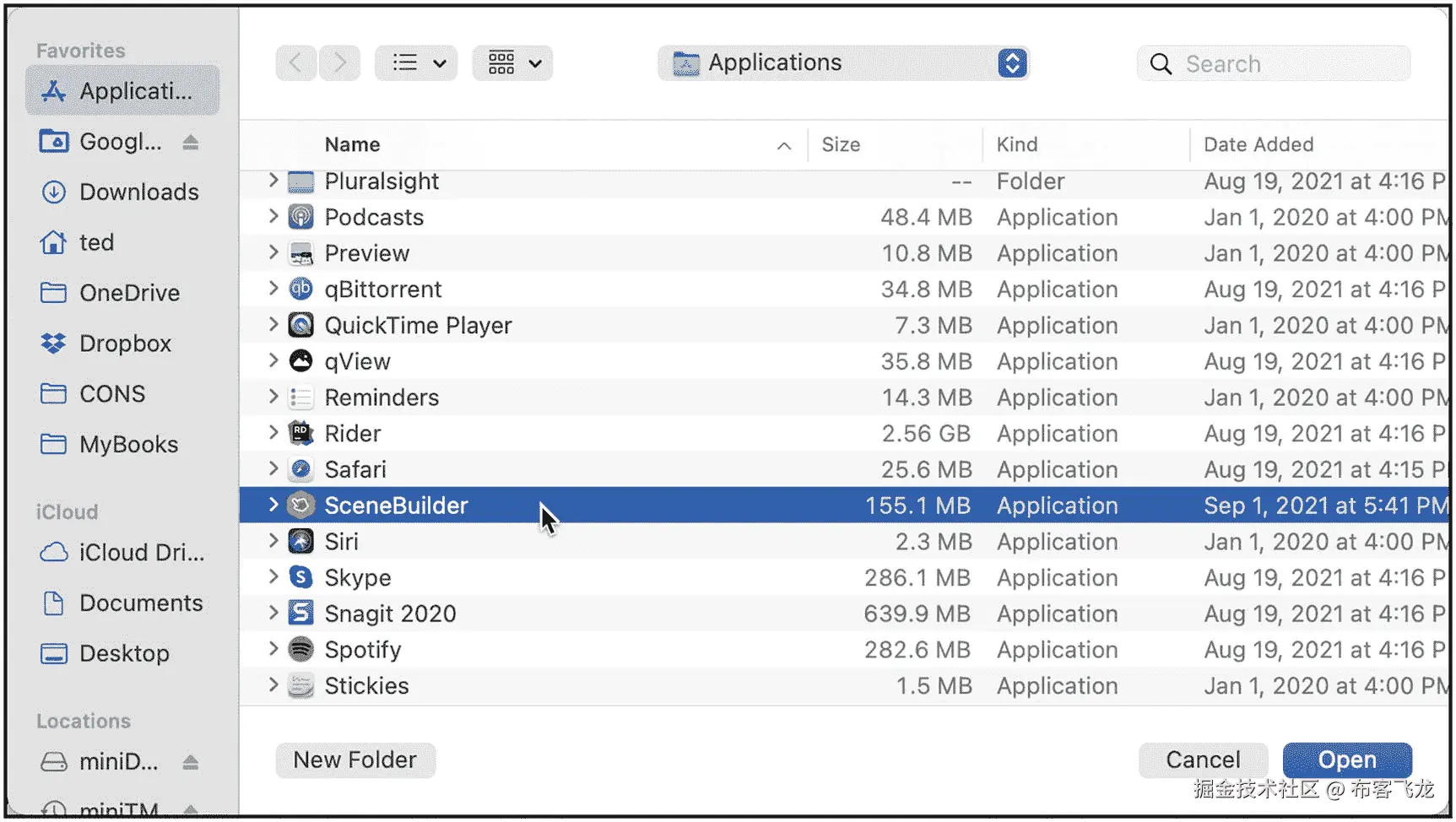The width and height of the screenshot is (1456, 822).
Task: Click the Preview app icon
Action: point(300,253)
